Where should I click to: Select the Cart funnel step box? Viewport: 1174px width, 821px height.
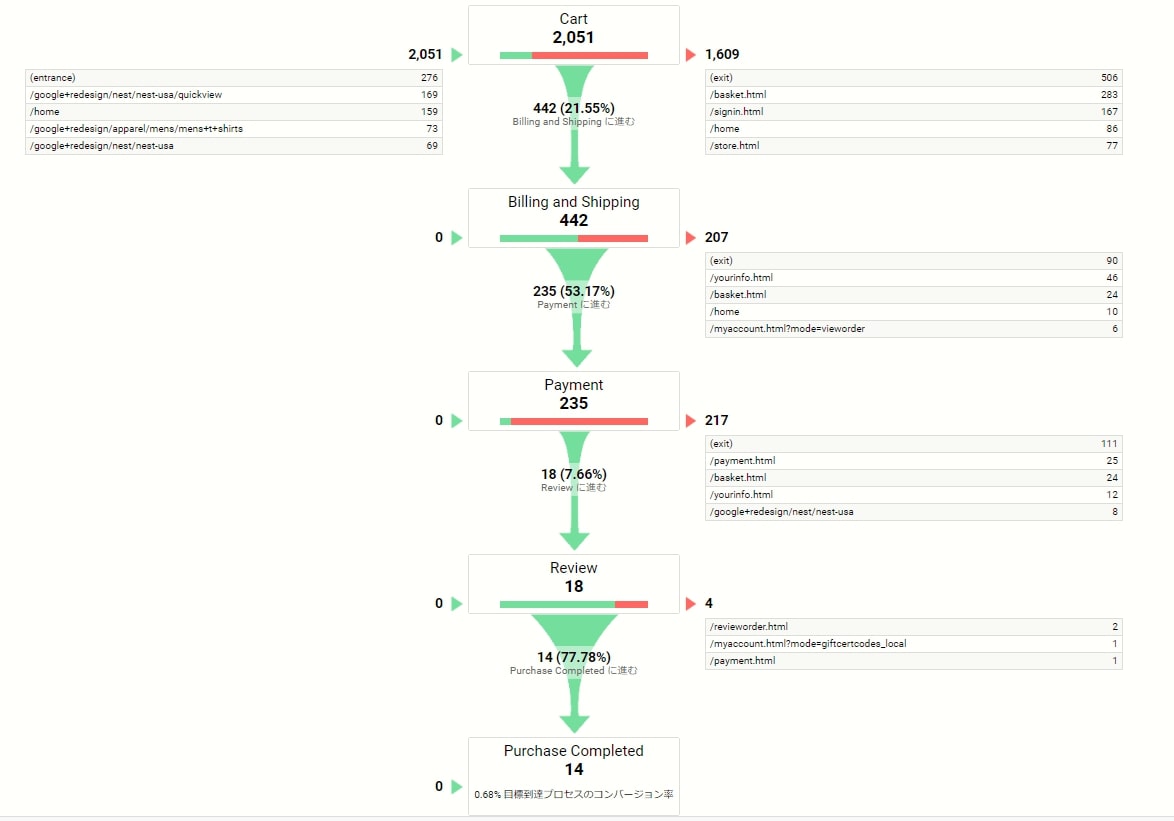pos(574,35)
